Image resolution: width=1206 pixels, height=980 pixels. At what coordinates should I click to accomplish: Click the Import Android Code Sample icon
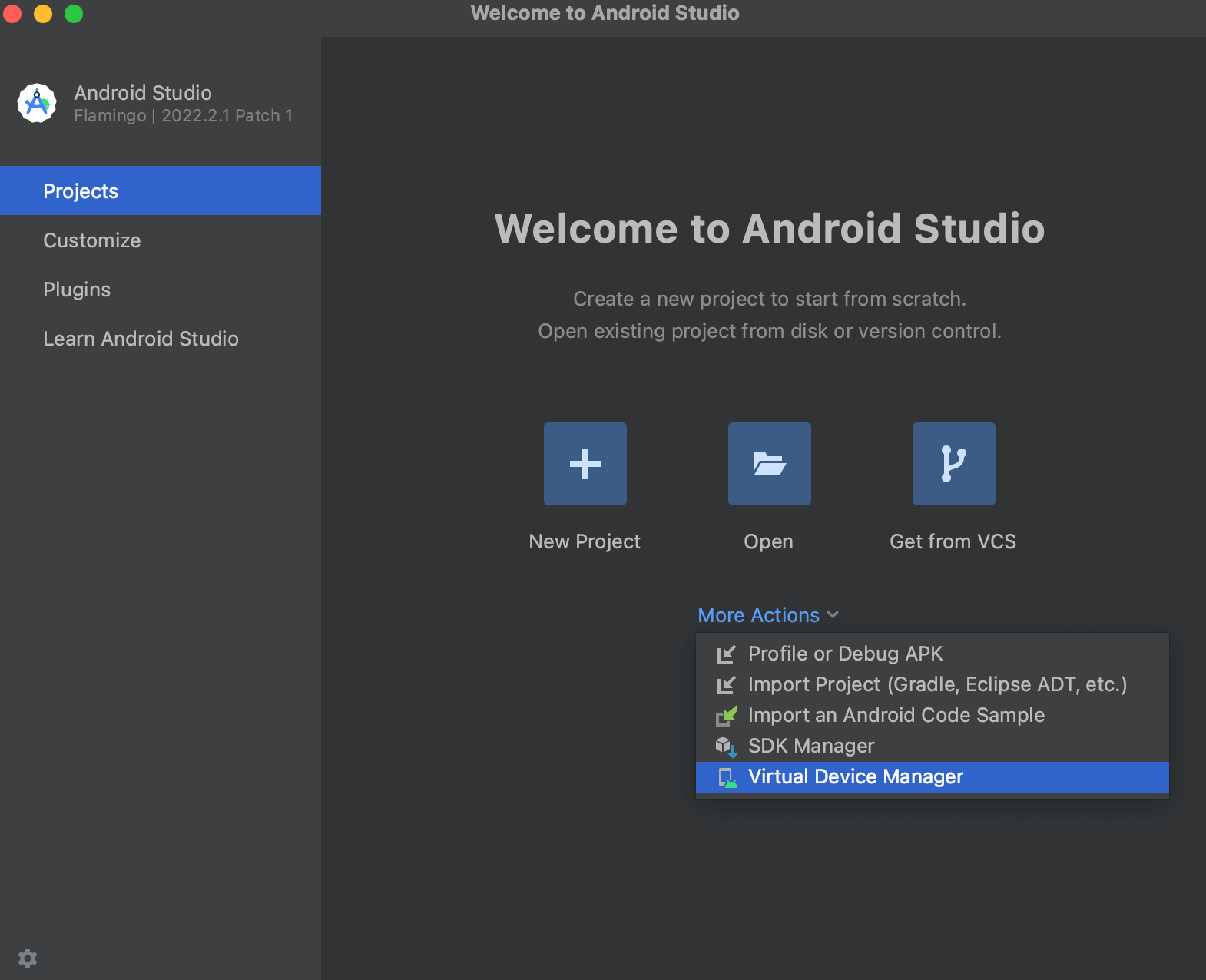[x=726, y=715]
